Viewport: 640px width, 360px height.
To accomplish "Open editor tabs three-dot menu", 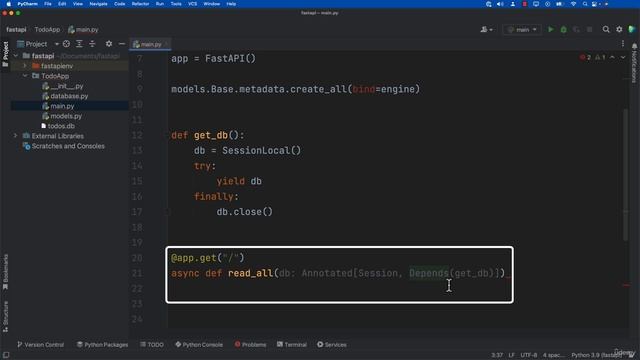I will 623,44.
